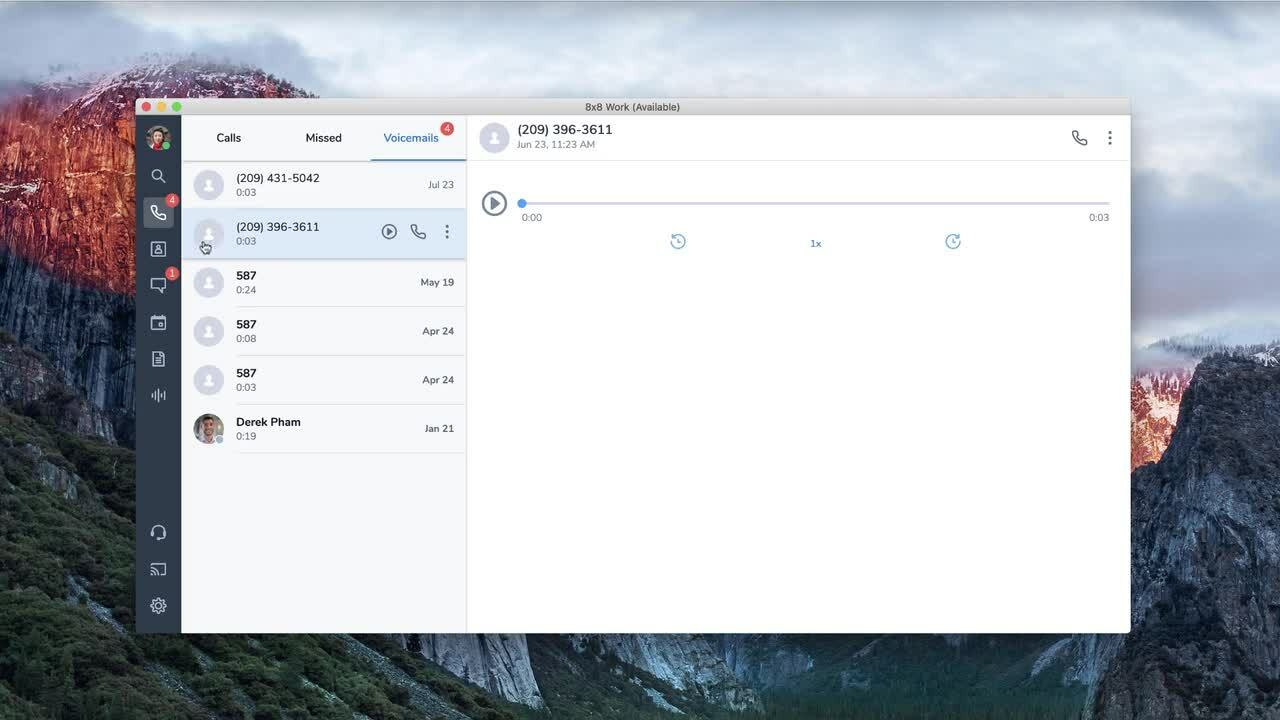Open more options menu in voicemail header
This screenshot has height=720, width=1280.
click(1109, 138)
